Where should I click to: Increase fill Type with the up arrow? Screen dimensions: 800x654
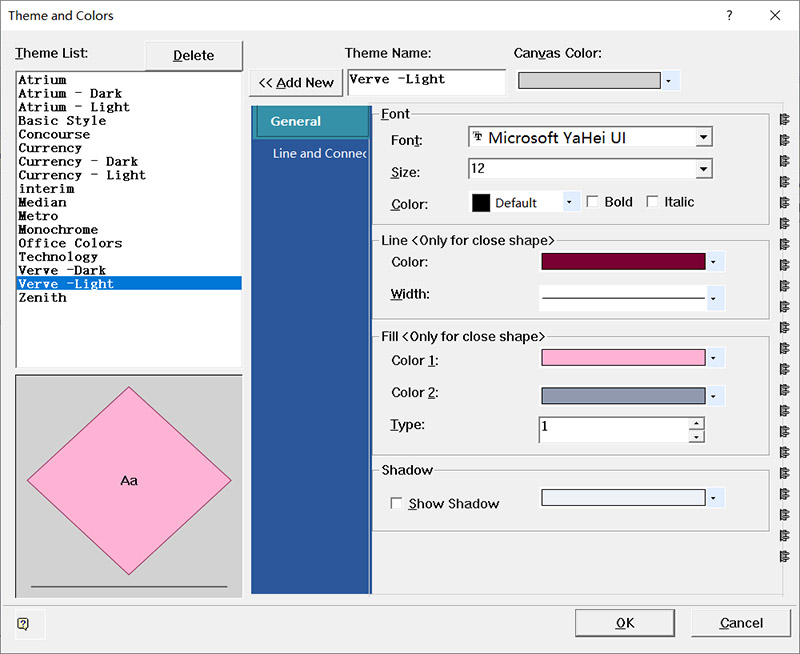tap(696, 423)
